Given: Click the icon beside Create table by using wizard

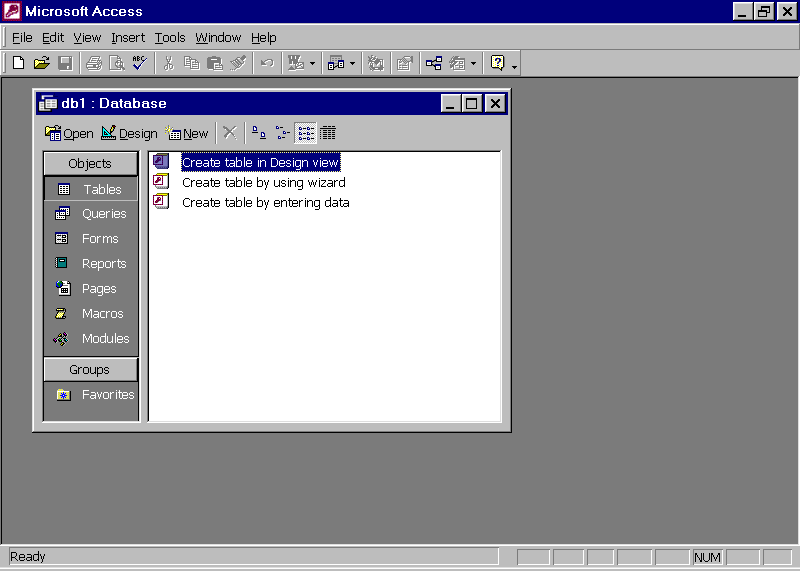Looking at the screenshot, I should pos(161,182).
